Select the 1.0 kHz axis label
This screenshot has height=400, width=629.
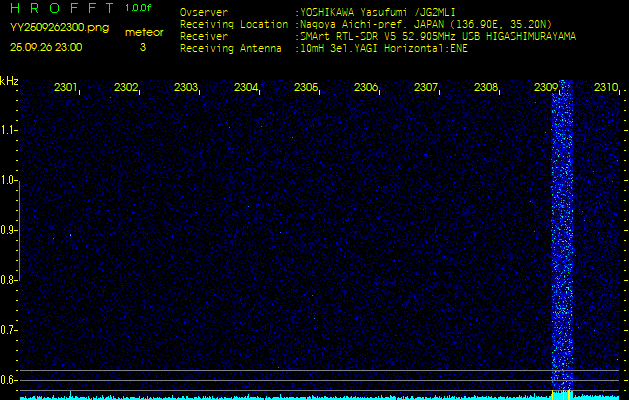coord(9,180)
